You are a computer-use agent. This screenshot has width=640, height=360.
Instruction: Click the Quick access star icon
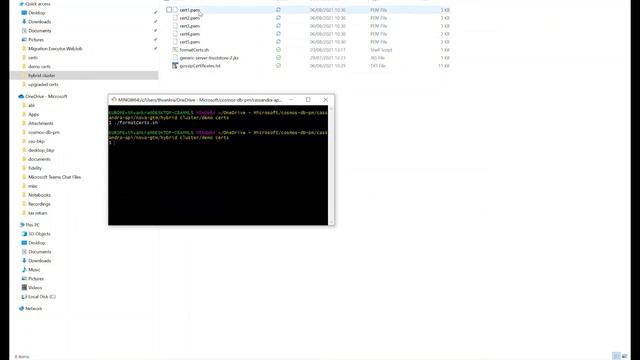click(21, 4)
